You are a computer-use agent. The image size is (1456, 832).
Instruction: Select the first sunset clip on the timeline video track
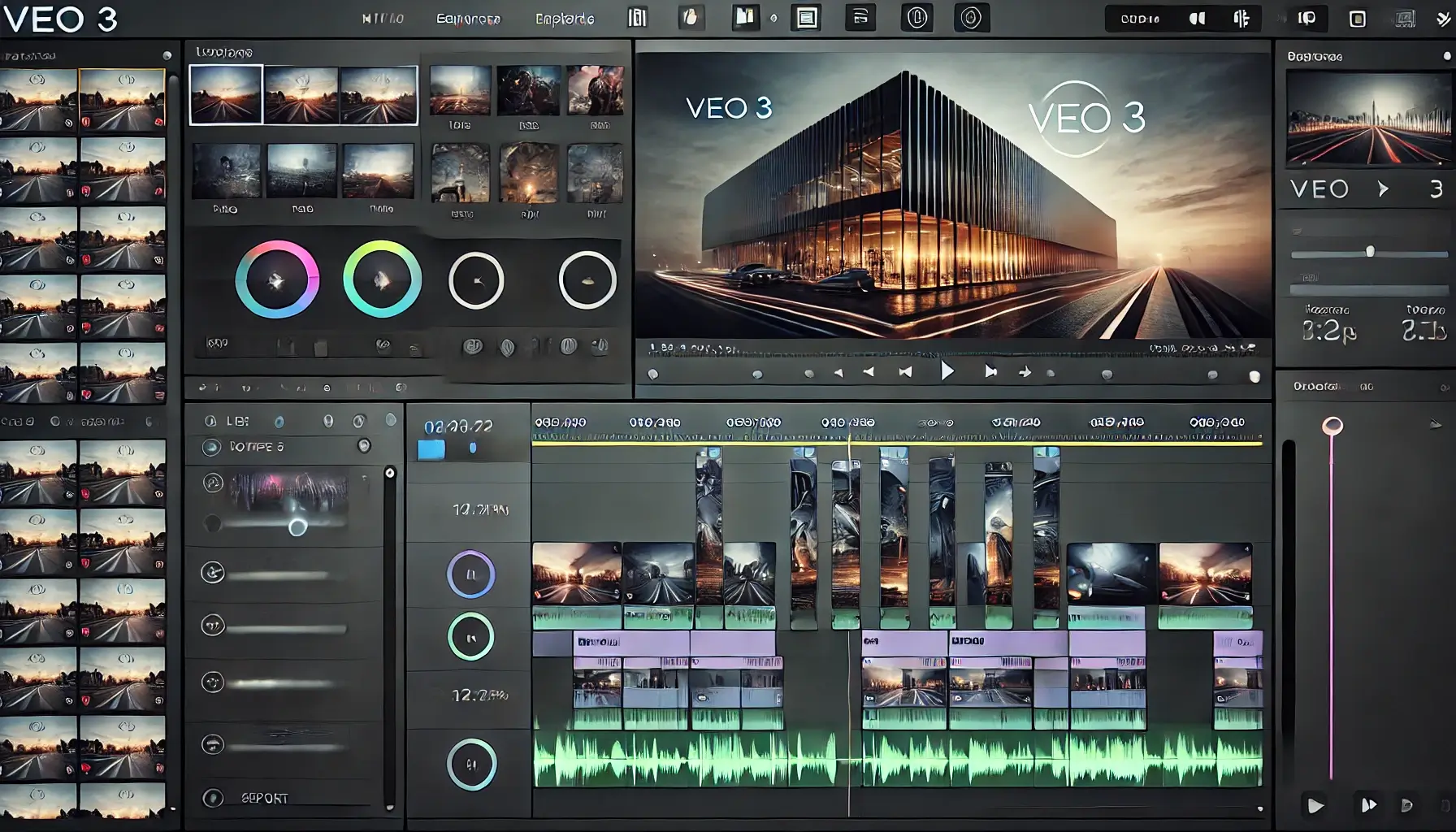point(576,574)
